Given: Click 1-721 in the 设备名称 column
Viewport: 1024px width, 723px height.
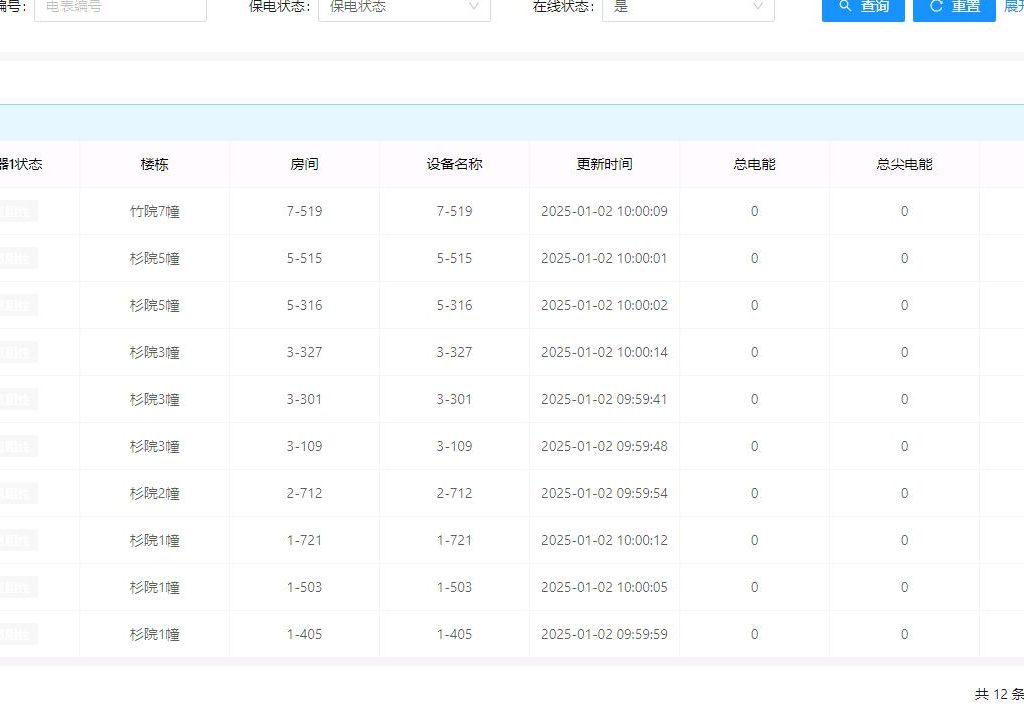Looking at the screenshot, I should click(x=455, y=541).
